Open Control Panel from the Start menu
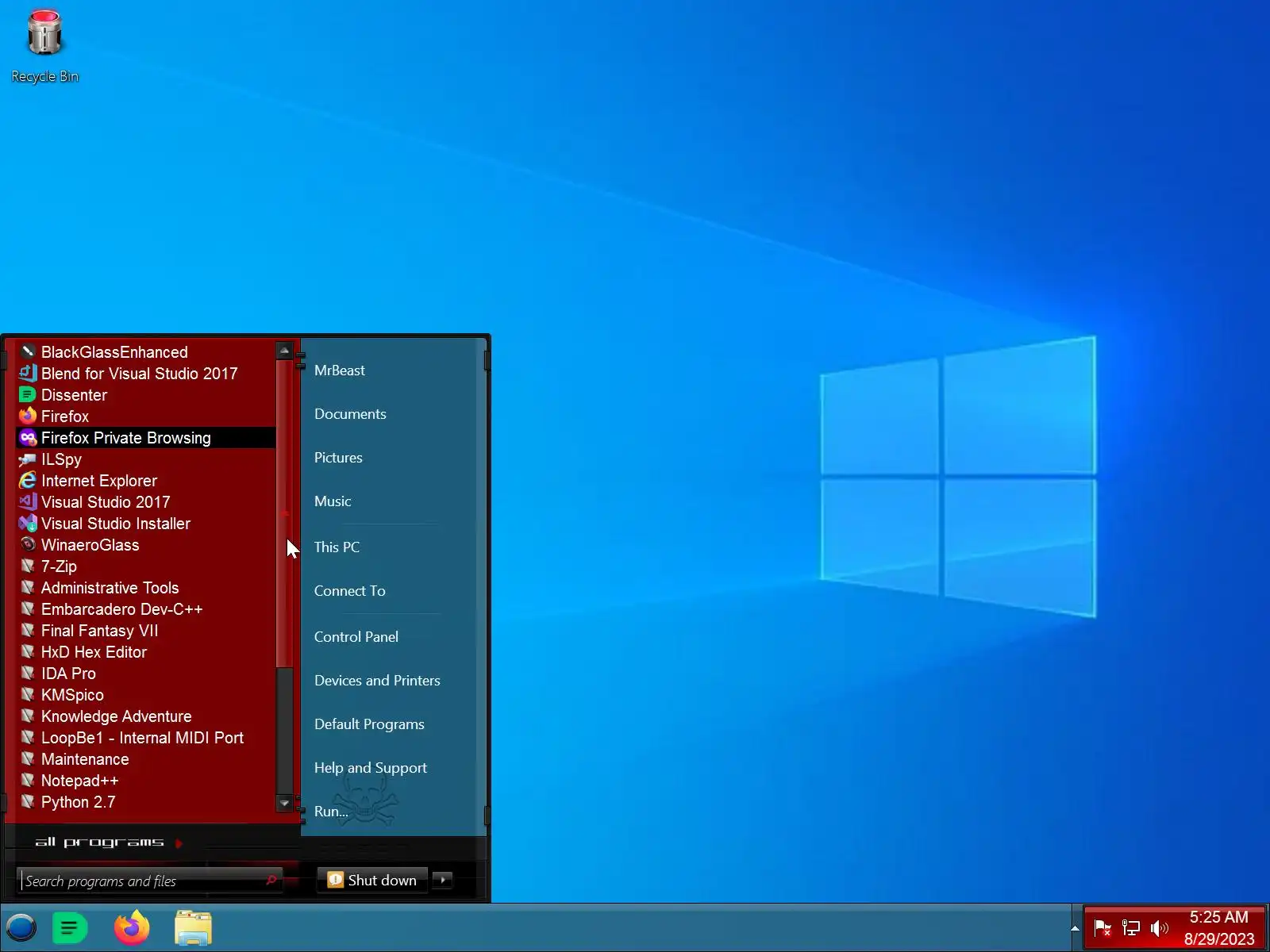The height and width of the screenshot is (952, 1270). coord(356,637)
